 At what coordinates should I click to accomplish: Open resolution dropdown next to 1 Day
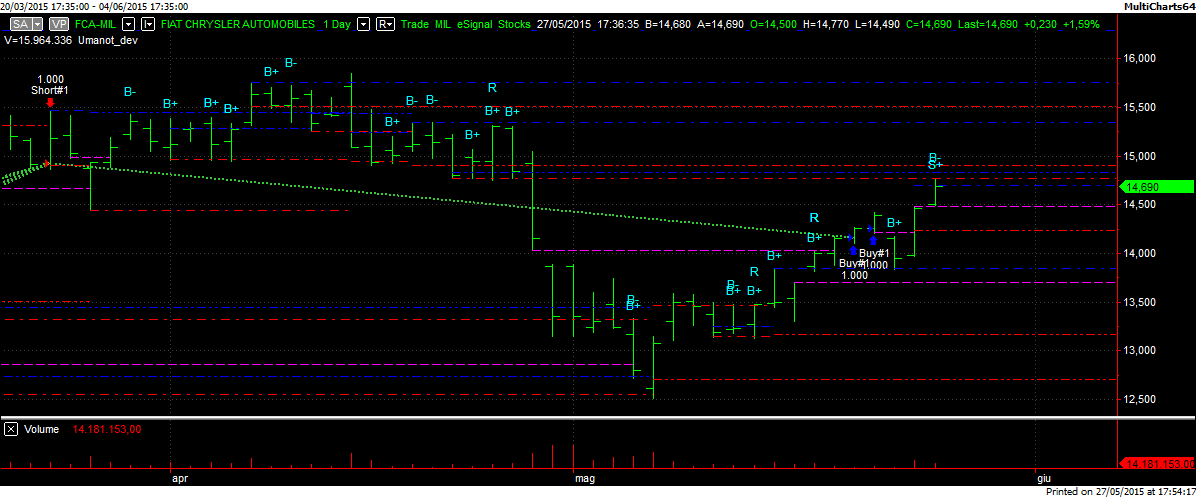362,23
